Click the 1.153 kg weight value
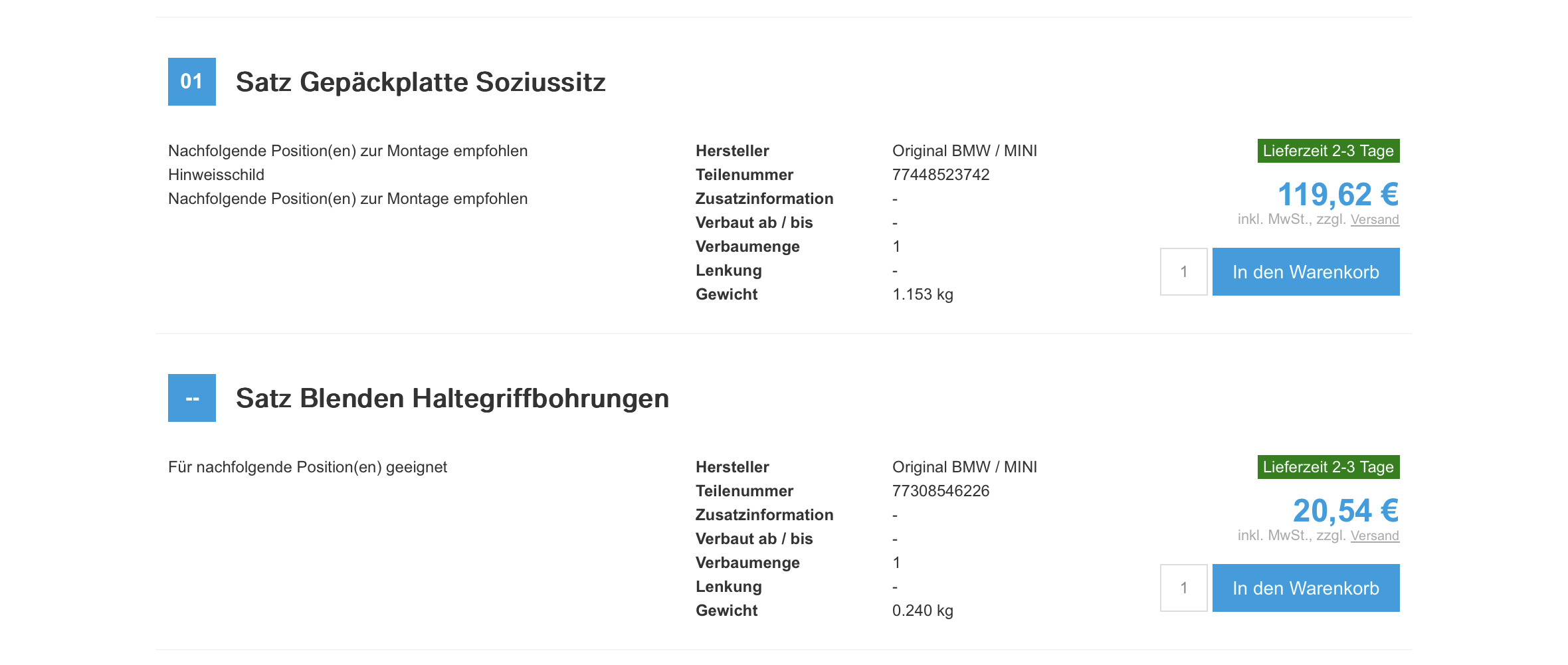The width and height of the screenshot is (1568, 665). pyautogui.click(x=923, y=294)
